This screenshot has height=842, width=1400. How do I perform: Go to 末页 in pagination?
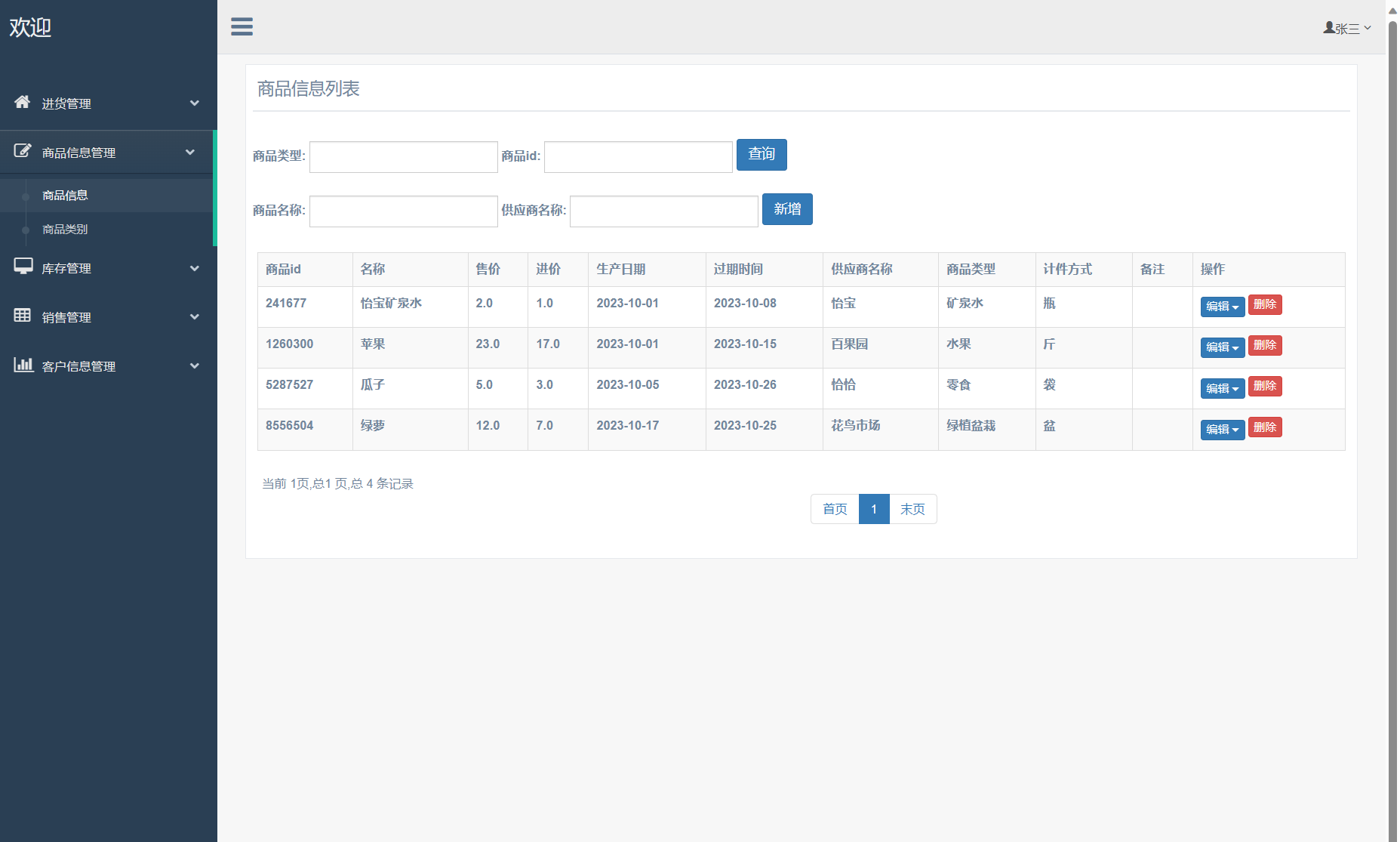point(912,509)
